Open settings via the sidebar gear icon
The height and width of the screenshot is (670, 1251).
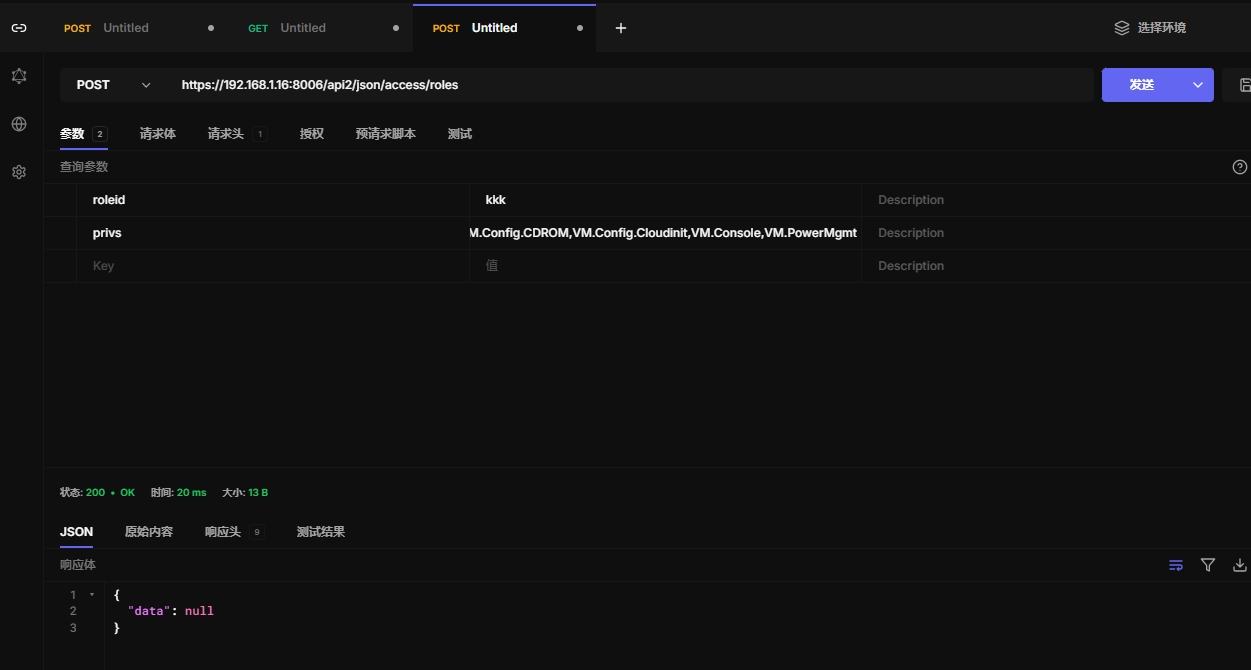19,172
